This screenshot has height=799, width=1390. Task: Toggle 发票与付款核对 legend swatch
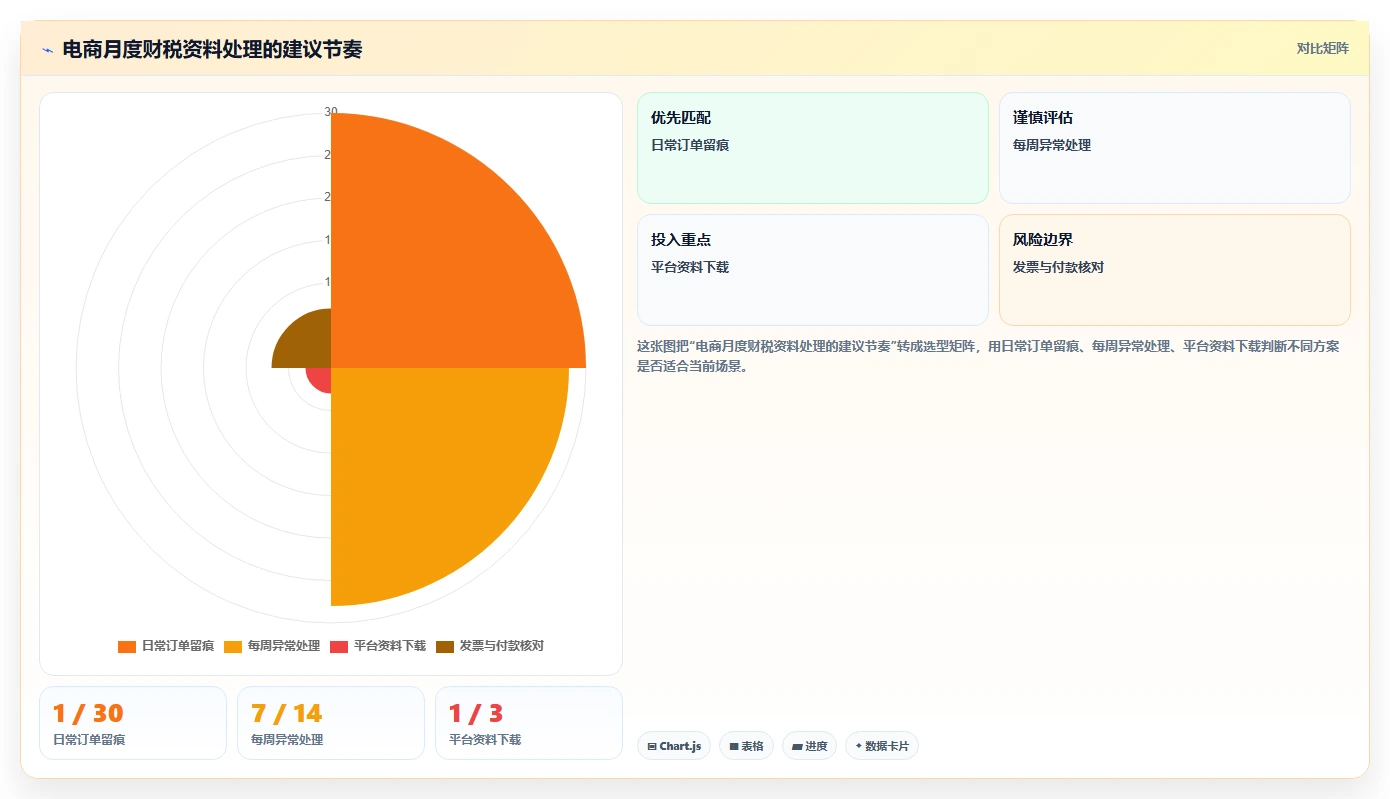pyautogui.click(x=445, y=646)
